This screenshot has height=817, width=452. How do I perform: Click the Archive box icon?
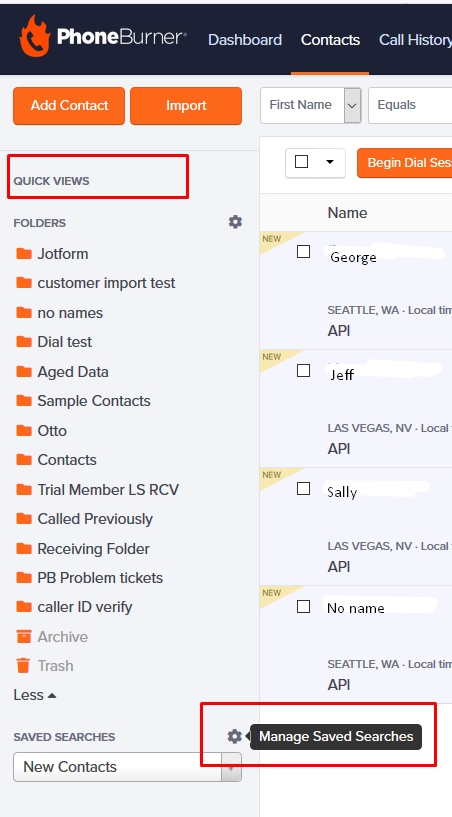23,637
